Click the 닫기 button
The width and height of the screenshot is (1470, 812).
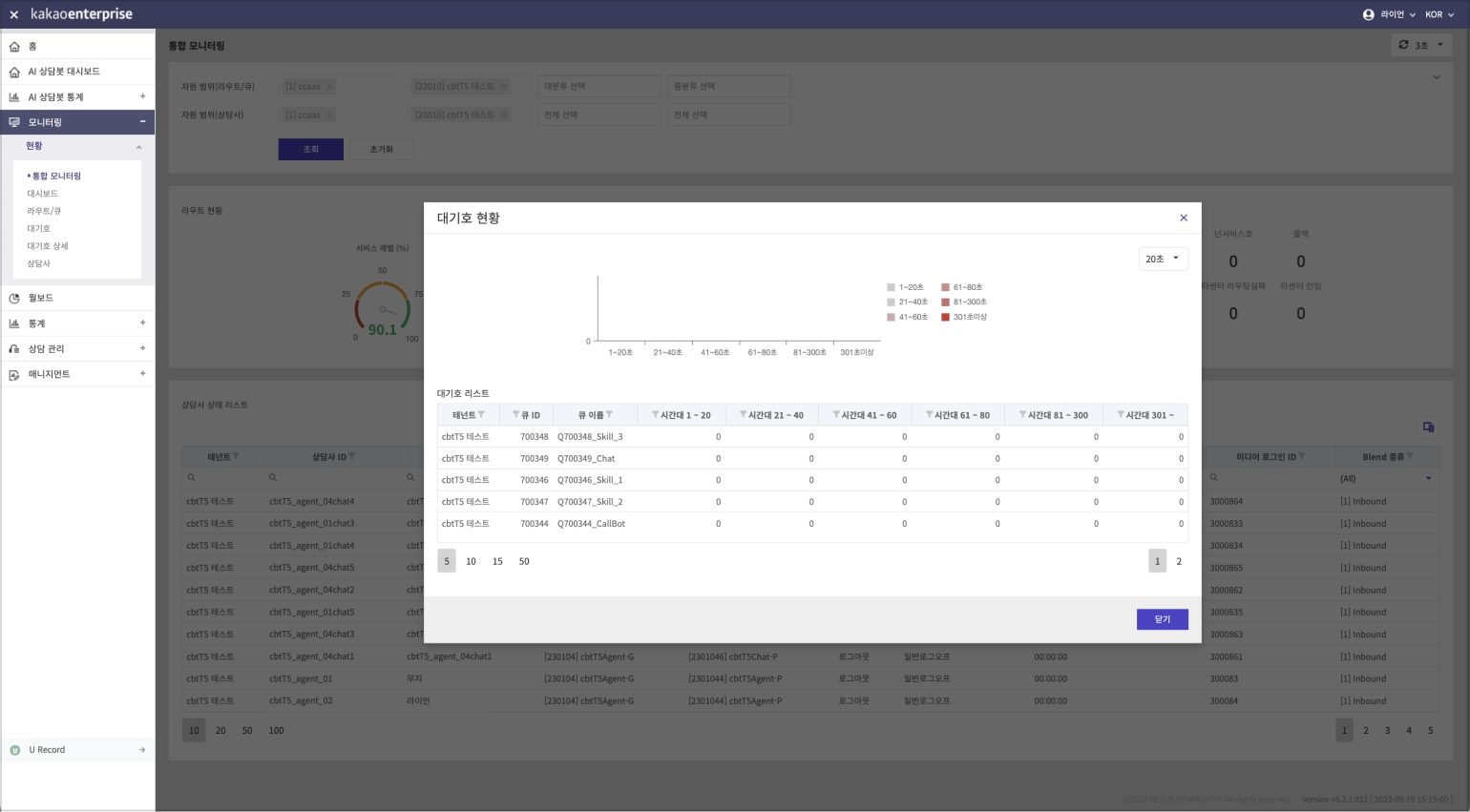(x=1162, y=619)
